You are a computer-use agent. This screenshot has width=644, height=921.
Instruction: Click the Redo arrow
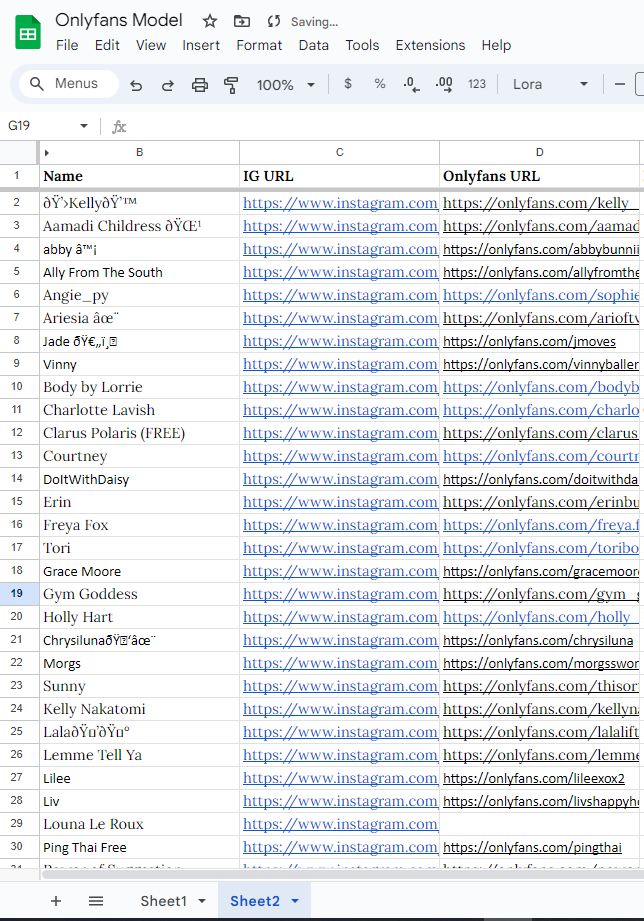point(167,85)
